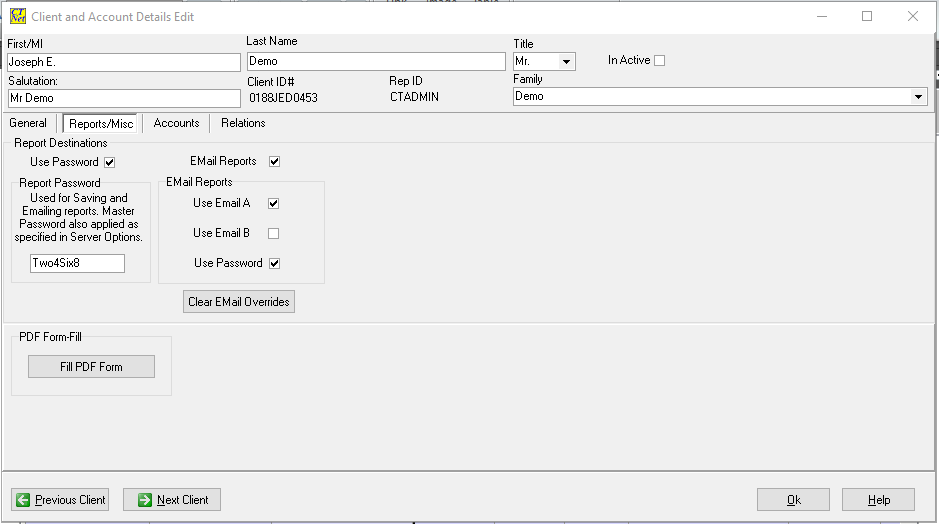Toggle the In Active checkbox
The image size is (939, 524).
659,61
